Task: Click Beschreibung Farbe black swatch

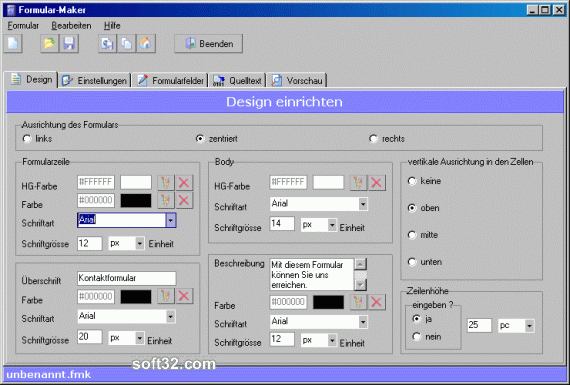Action: coord(329,302)
